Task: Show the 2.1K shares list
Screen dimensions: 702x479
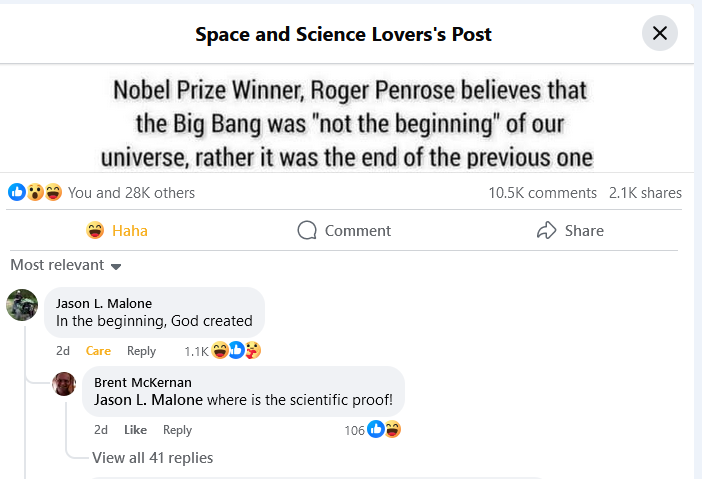Action: (645, 193)
